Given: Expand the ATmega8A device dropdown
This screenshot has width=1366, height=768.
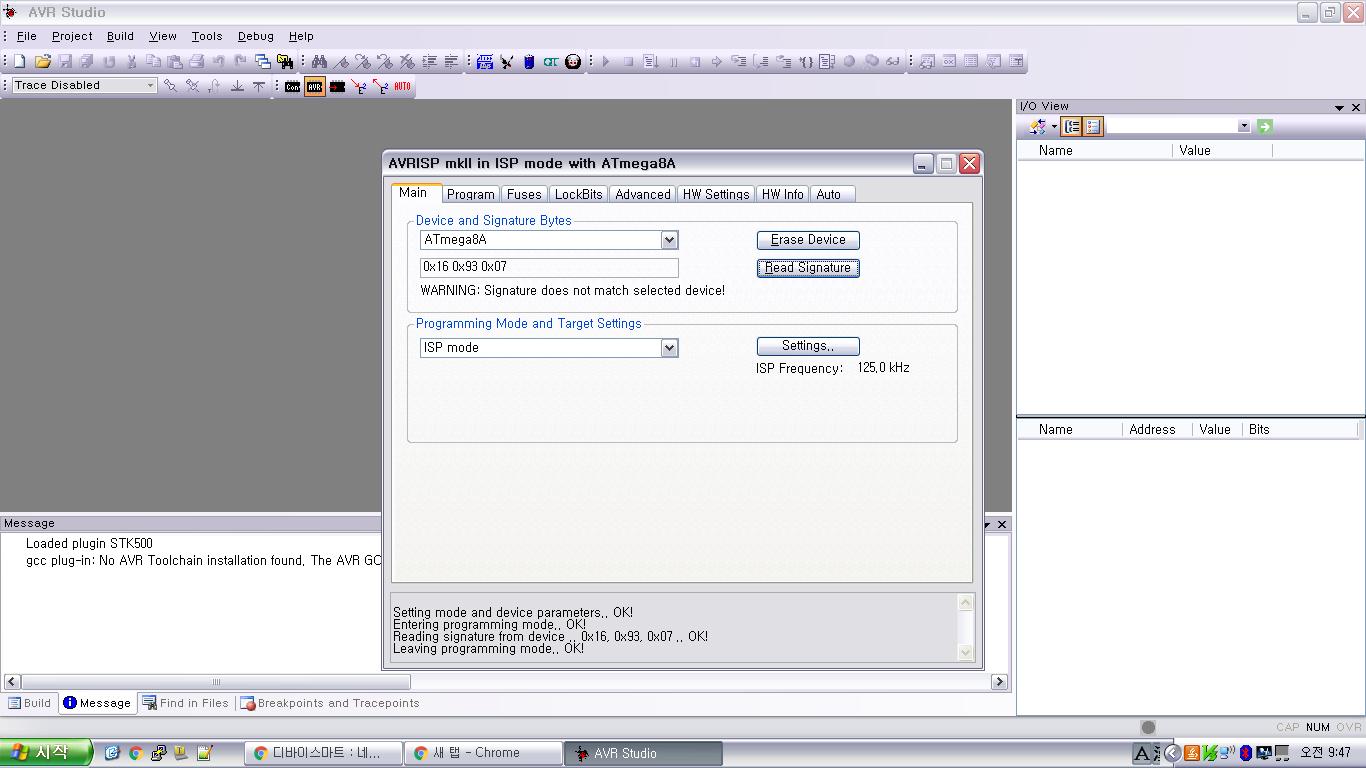Looking at the screenshot, I should click(x=669, y=240).
